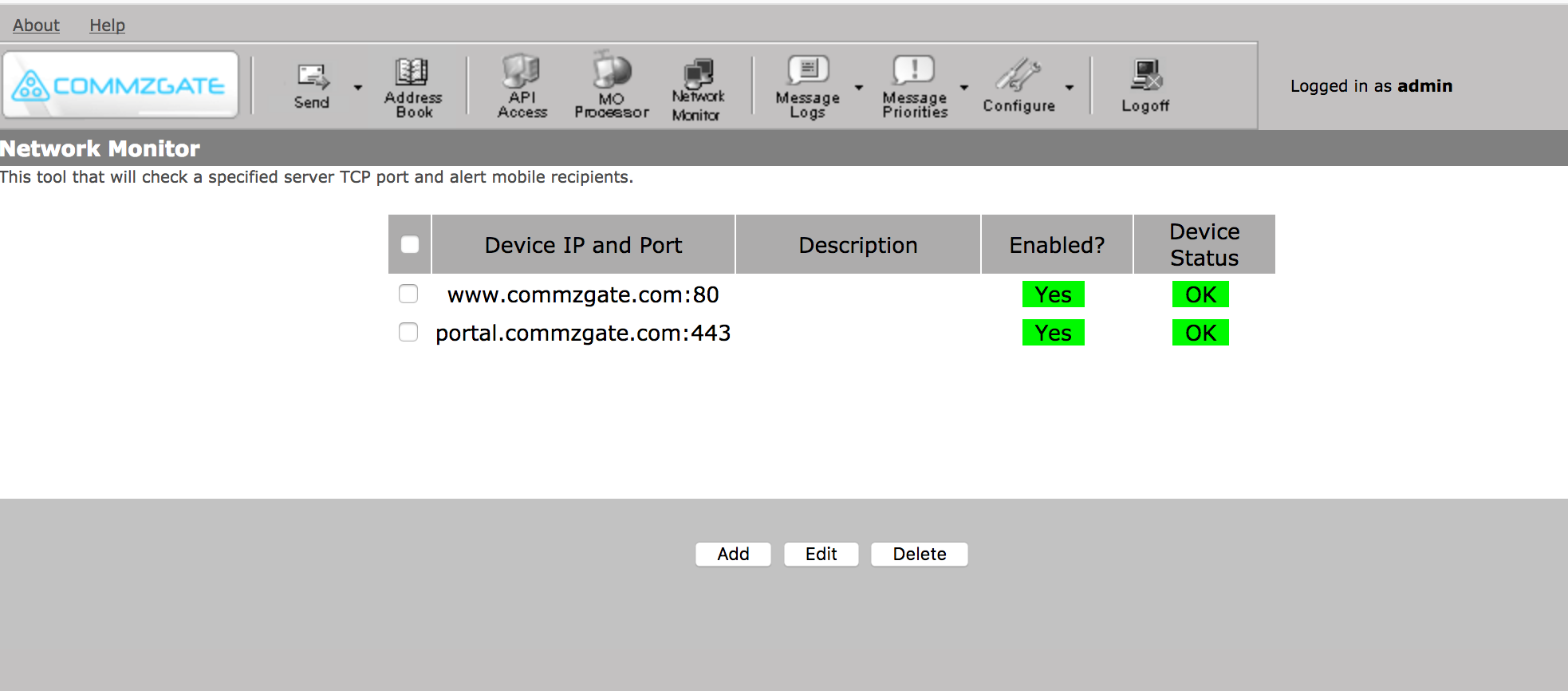Click the Enabled? column header
The height and width of the screenshot is (691, 1568).
(1057, 244)
